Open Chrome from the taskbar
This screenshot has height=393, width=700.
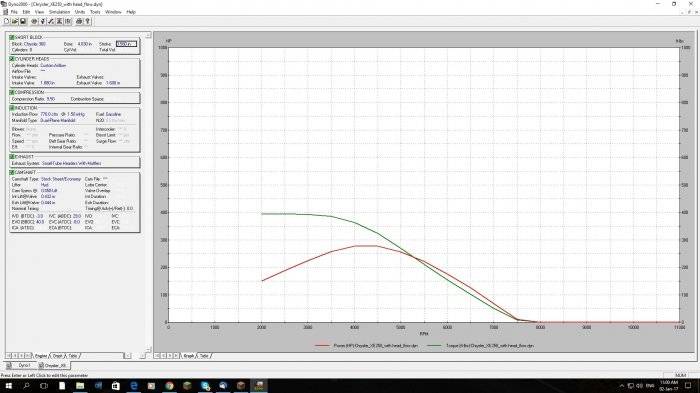pyautogui.click(x=169, y=385)
